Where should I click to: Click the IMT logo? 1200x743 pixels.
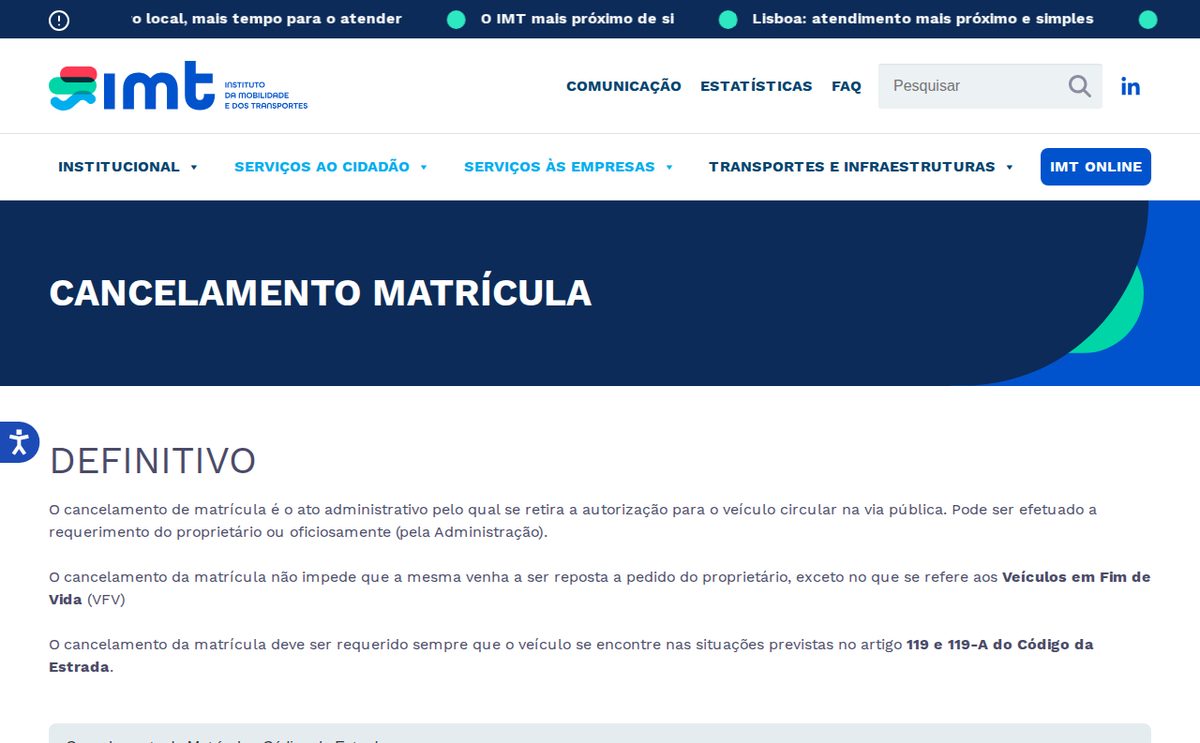click(178, 86)
